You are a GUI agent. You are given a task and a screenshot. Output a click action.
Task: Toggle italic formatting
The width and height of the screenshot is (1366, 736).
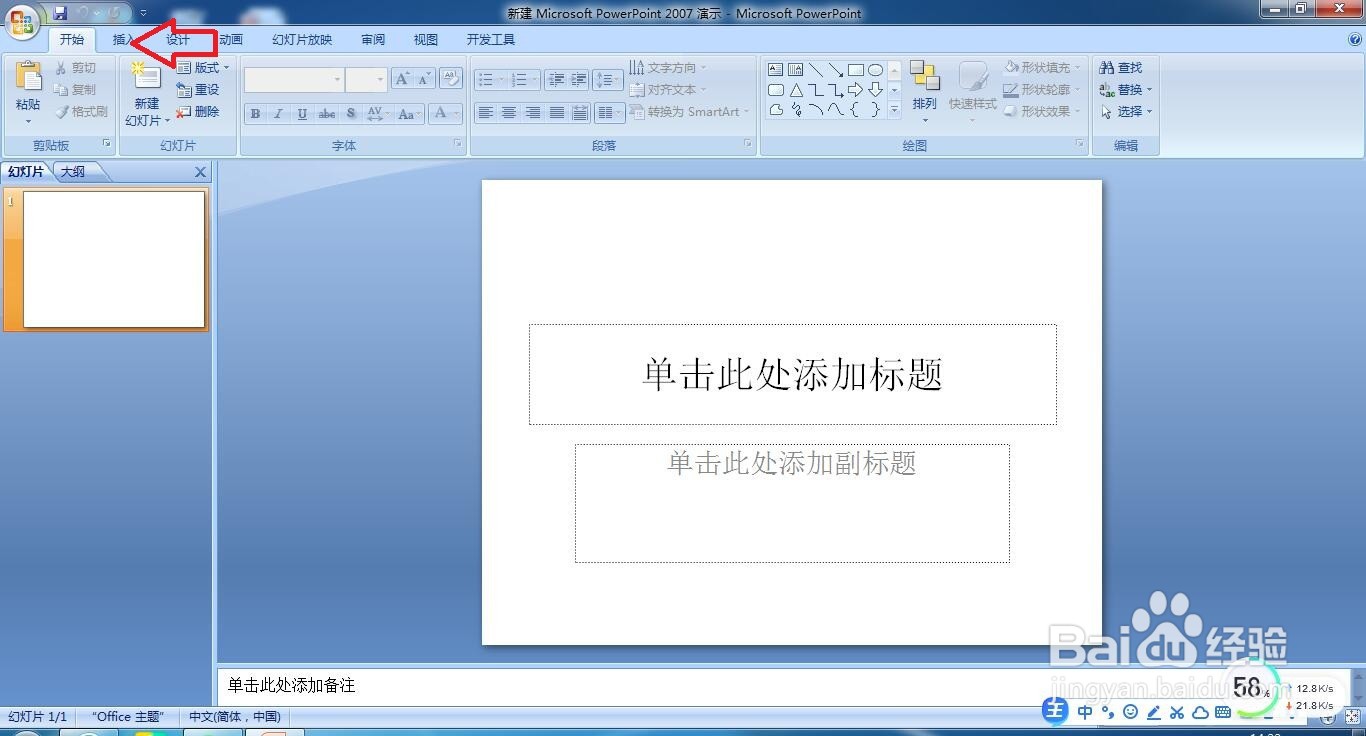click(279, 114)
